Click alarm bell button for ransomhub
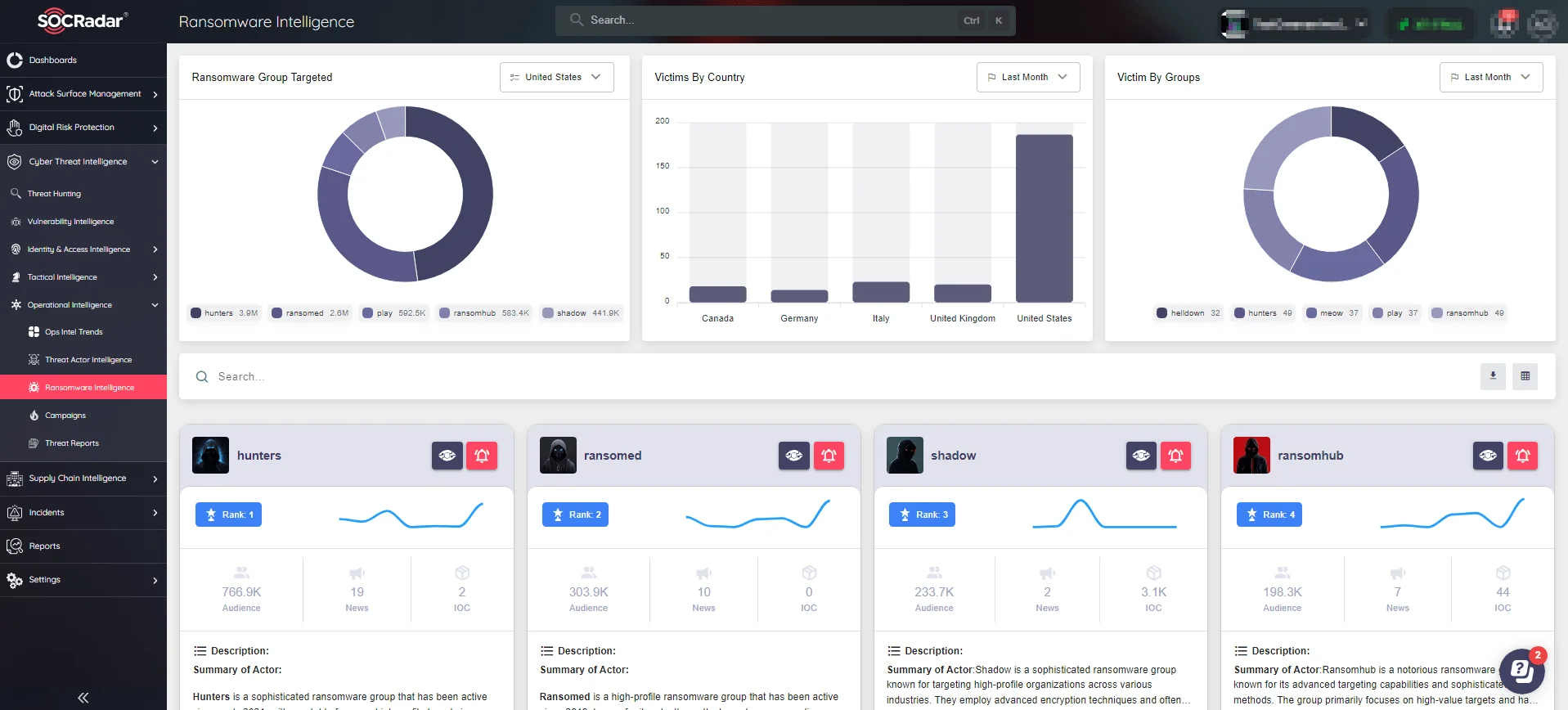The width and height of the screenshot is (1568, 710). [x=1522, y=456]
